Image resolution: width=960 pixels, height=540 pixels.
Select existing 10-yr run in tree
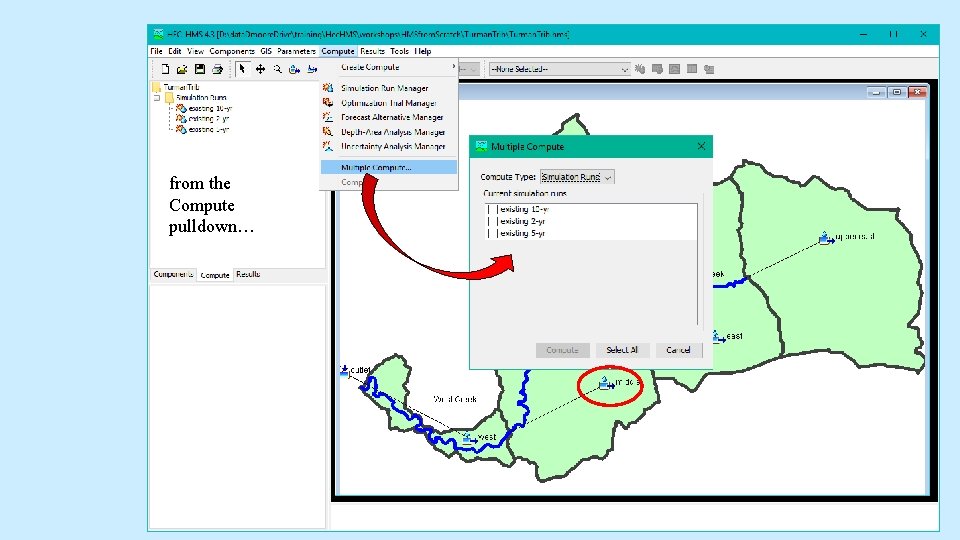[x=210, y=108]
